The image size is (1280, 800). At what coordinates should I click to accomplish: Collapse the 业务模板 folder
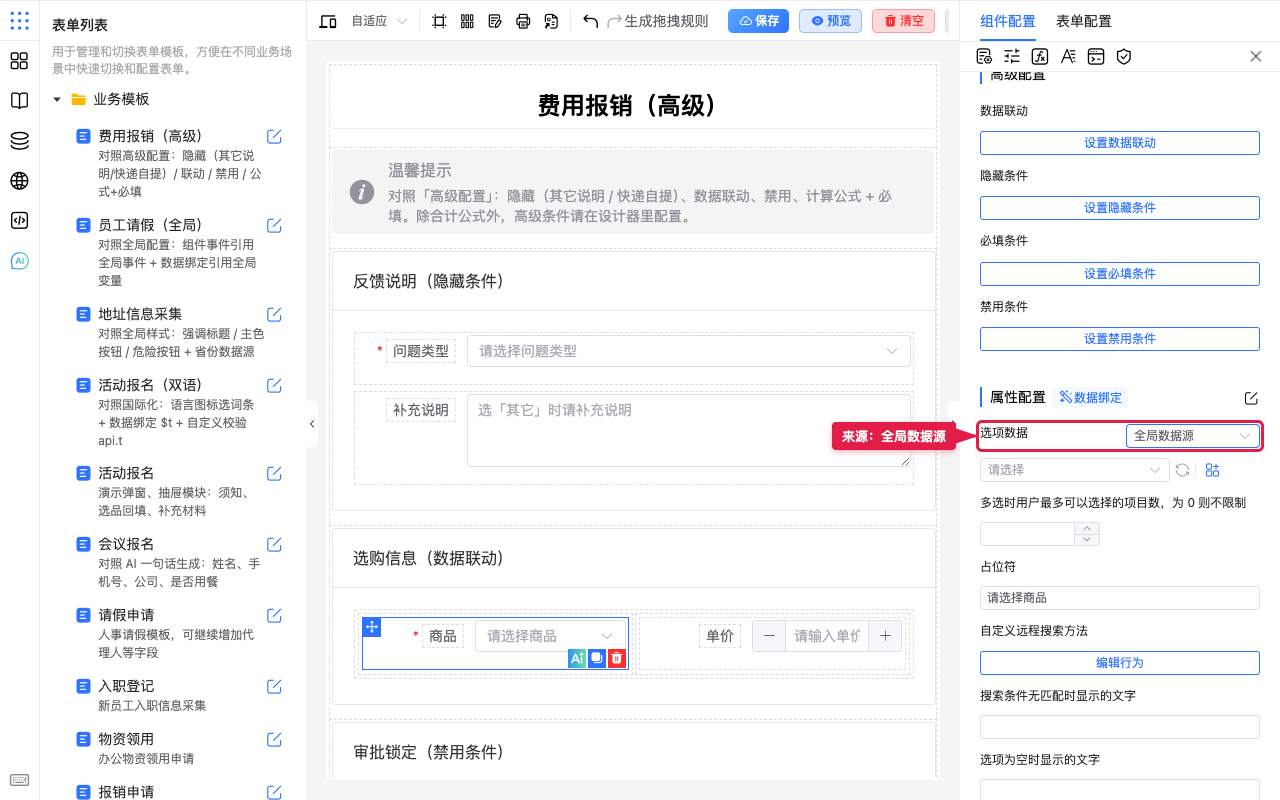click(57, 99)
